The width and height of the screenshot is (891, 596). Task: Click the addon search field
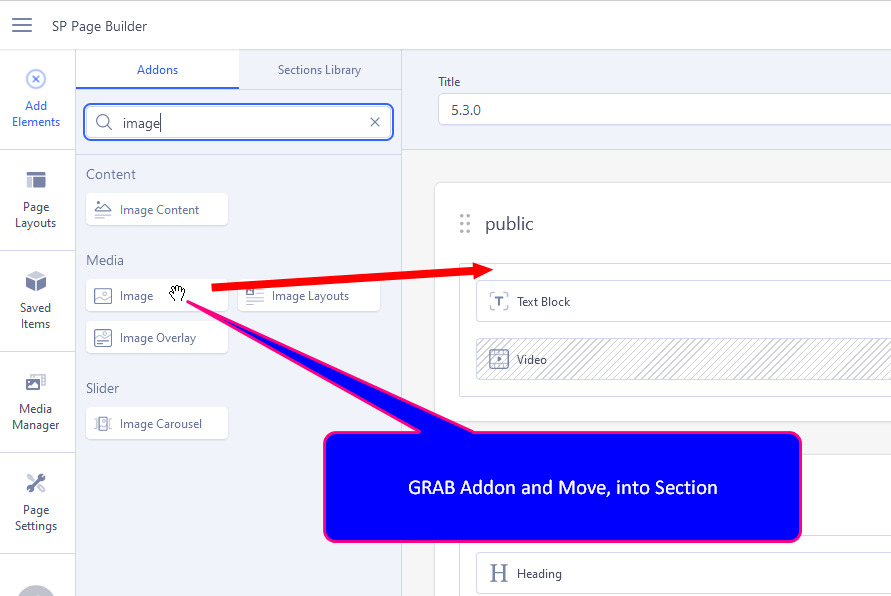pyautogui.click(x=238, y=122)
